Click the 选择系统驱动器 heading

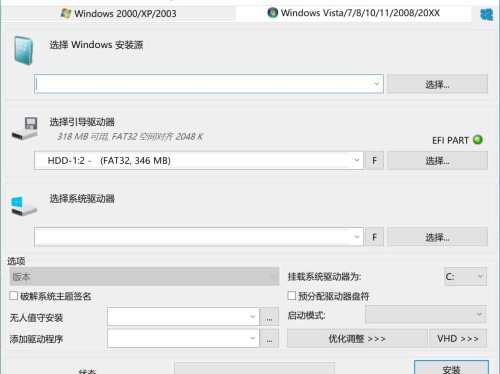tap(82, 199)
